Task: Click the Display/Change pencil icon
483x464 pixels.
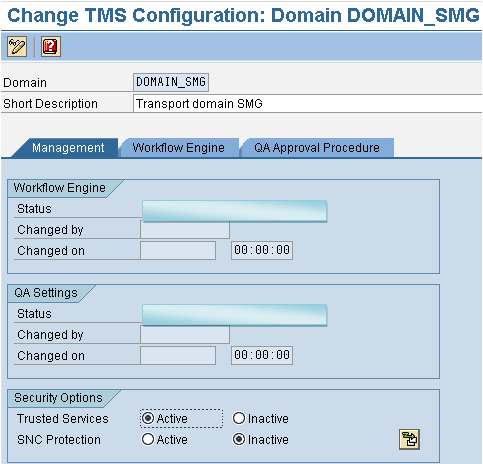Action: [x=17, y=47]
